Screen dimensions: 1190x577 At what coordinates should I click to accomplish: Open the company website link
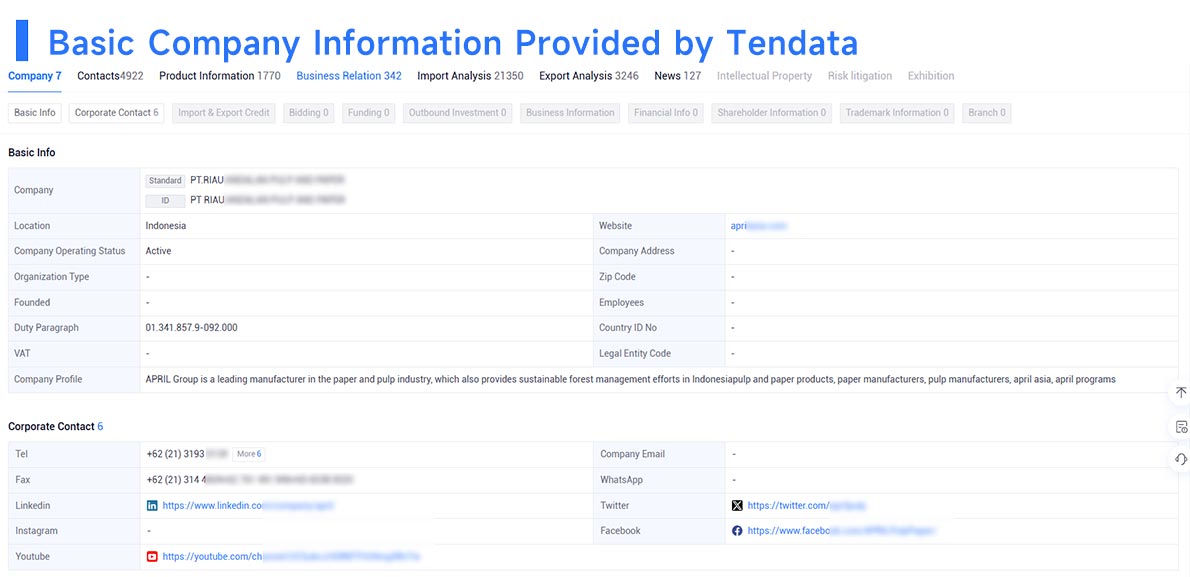pyautogui.click(x=758, y=225)
